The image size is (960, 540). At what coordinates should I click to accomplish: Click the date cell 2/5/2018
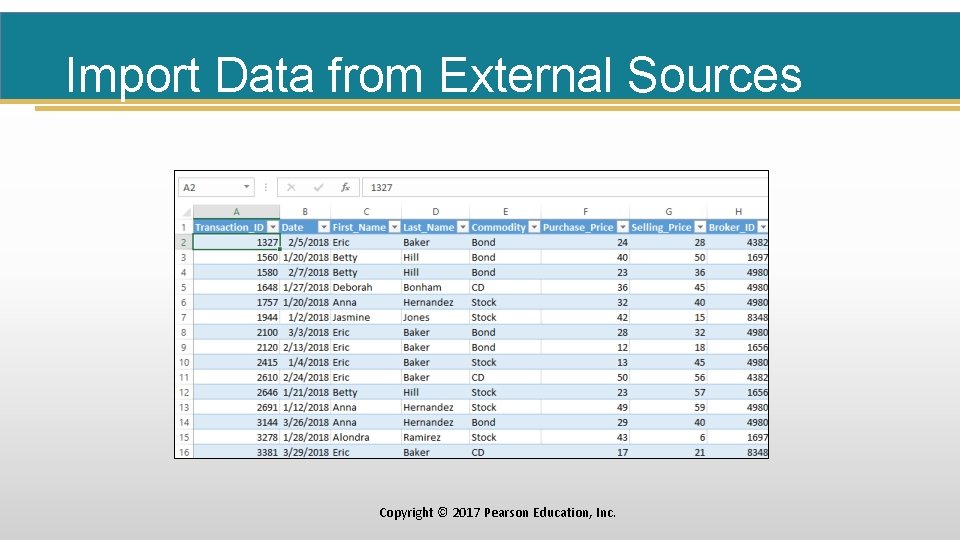(305, 242)
